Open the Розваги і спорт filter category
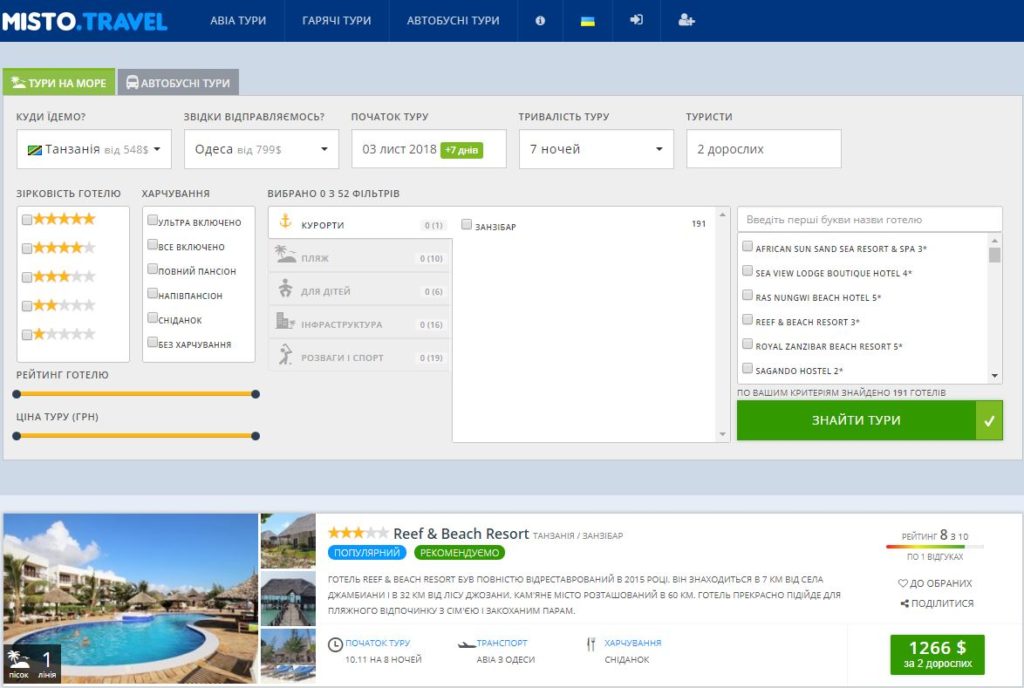This screenshot has height=688, width=1024. [359, 357]
